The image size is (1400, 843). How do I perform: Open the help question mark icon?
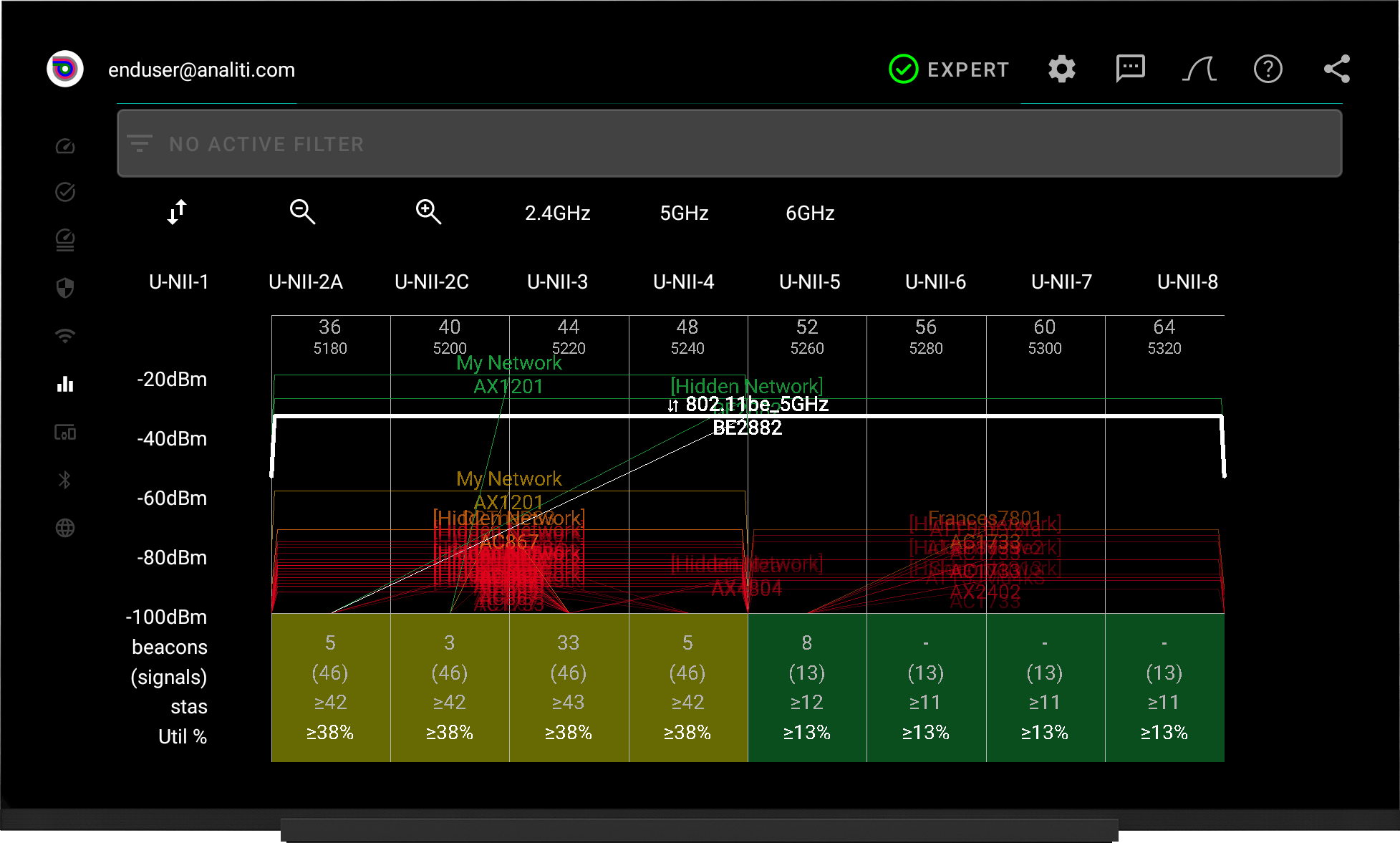(x=1268, y=69)
